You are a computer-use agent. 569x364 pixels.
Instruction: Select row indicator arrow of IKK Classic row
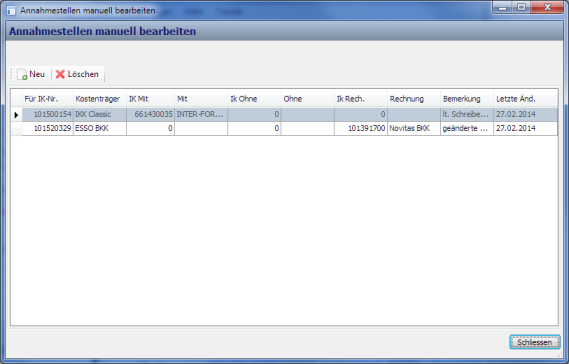click(x=16, y=115)
